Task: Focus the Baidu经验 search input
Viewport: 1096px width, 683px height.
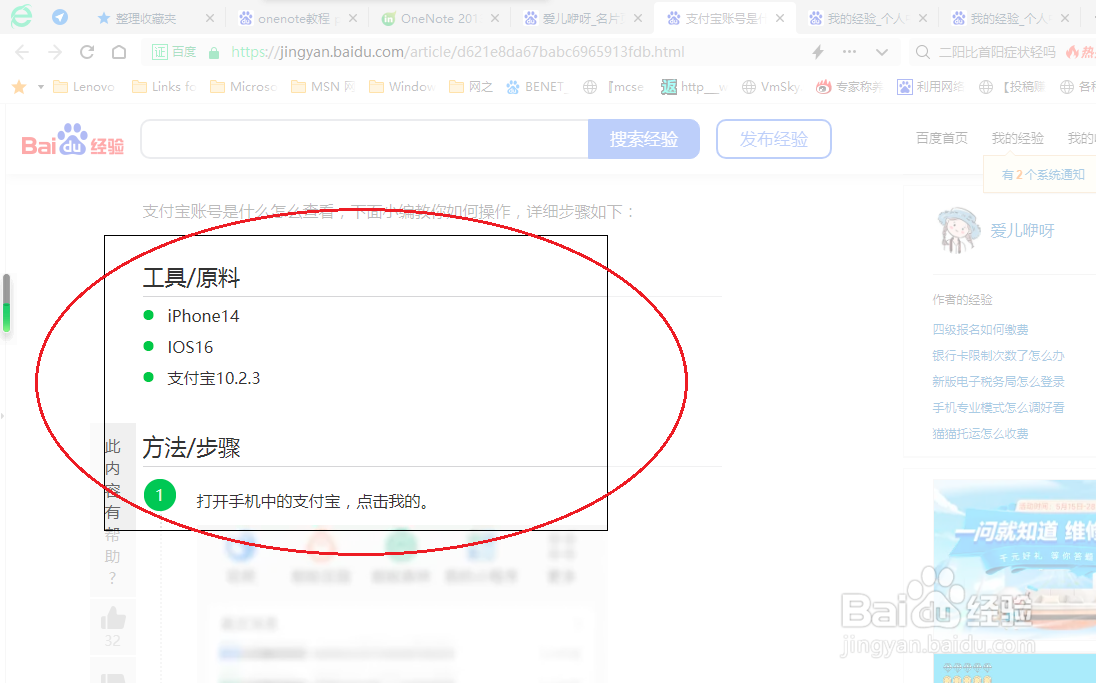Action: 365,139
